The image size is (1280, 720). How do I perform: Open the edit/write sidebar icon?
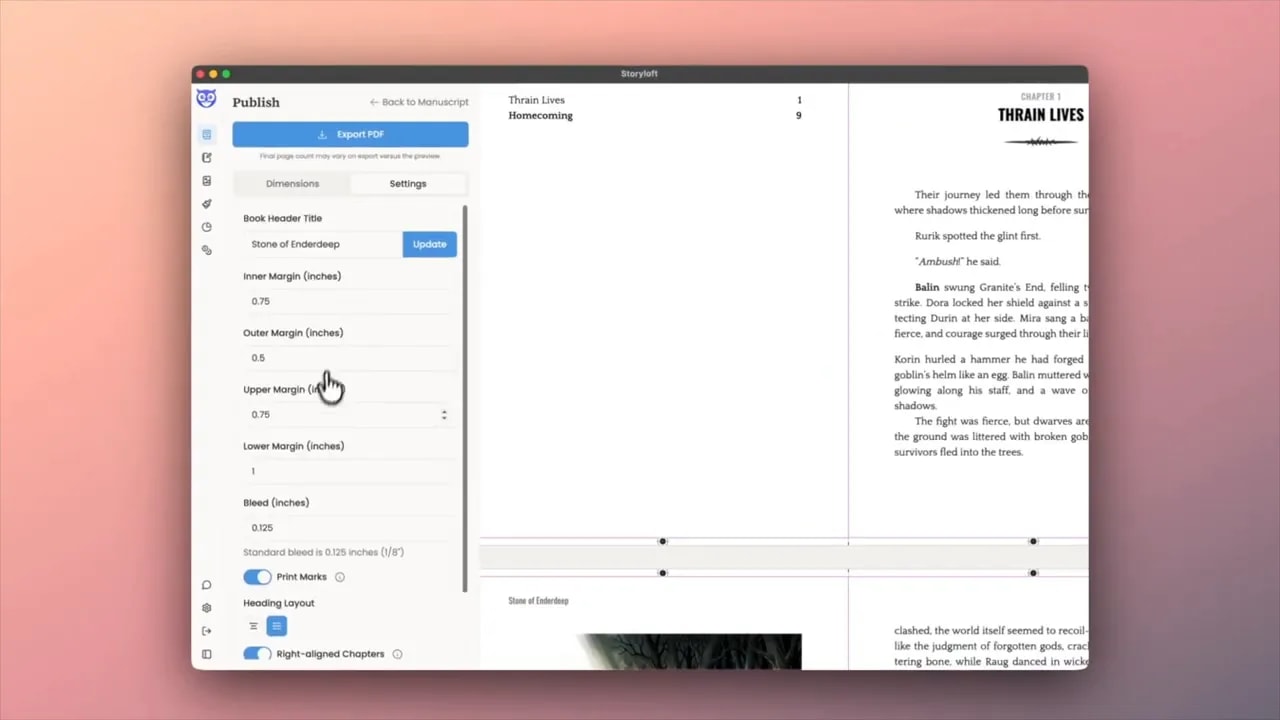tap(207, 157)
